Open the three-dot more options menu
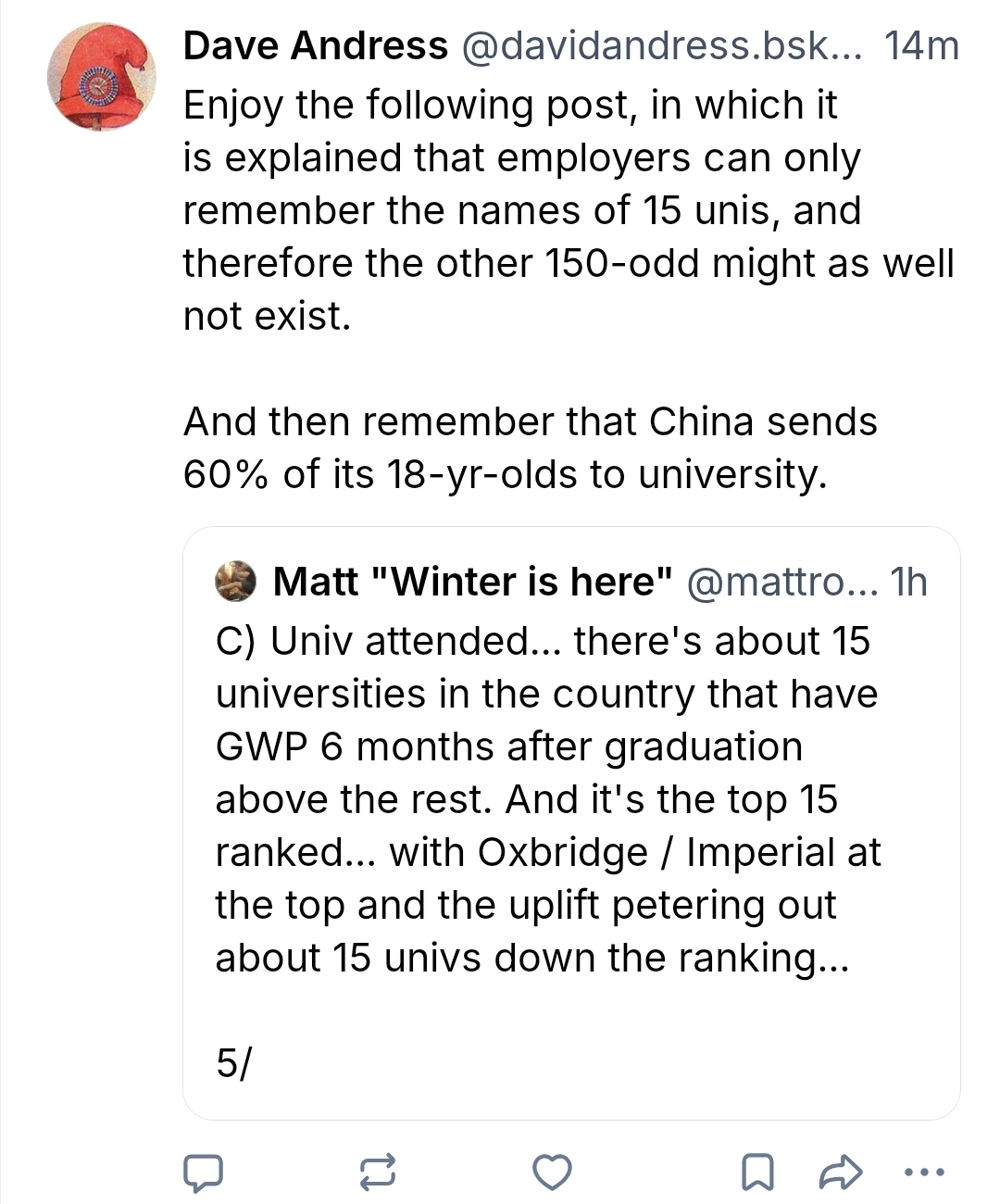Image resolution: width=1000 pixels, height=1204 pixels. 923,1173
